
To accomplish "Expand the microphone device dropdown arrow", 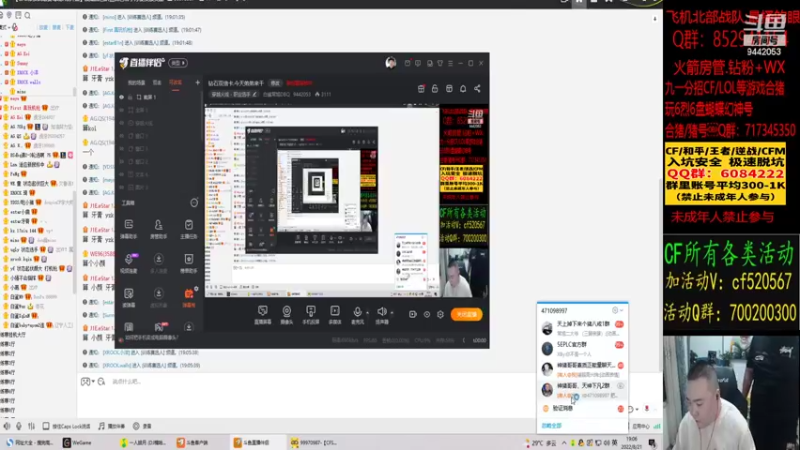I will pos(367,312).
